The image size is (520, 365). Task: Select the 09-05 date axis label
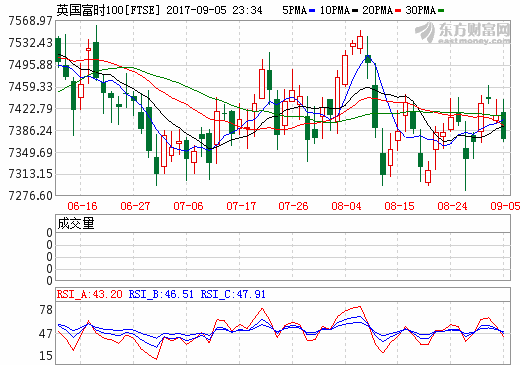click(505, 206)
